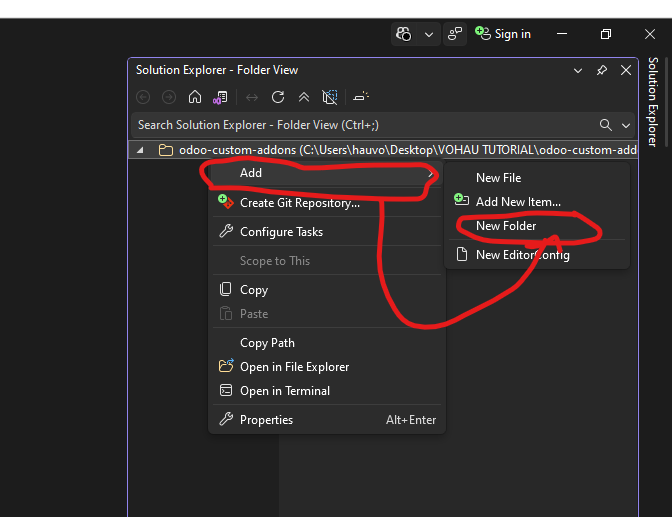Click the feedback icon beside Sign in
672x517 pixels.
[x=455, y=34]
